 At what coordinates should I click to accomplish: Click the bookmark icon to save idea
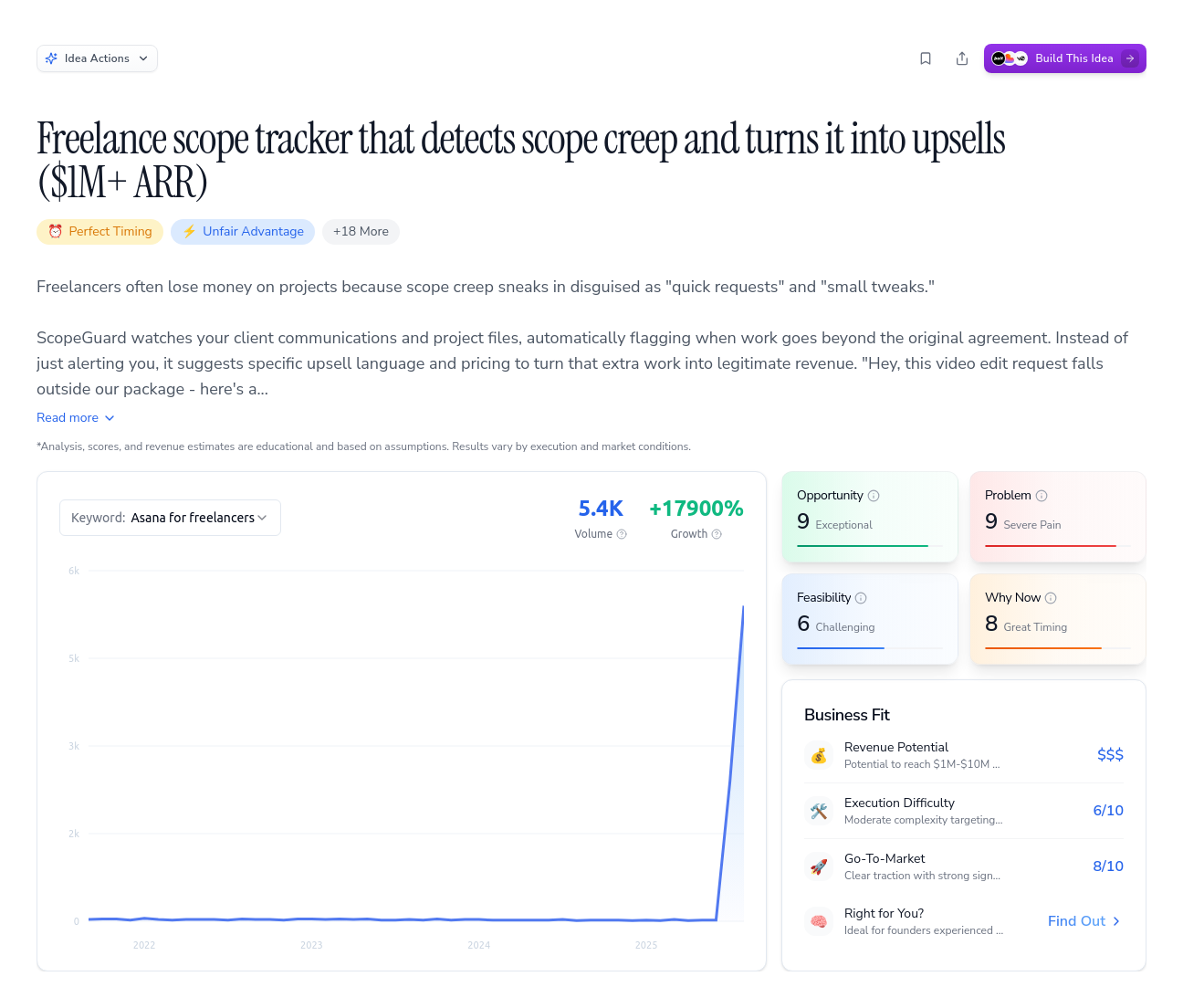[926, 58]
